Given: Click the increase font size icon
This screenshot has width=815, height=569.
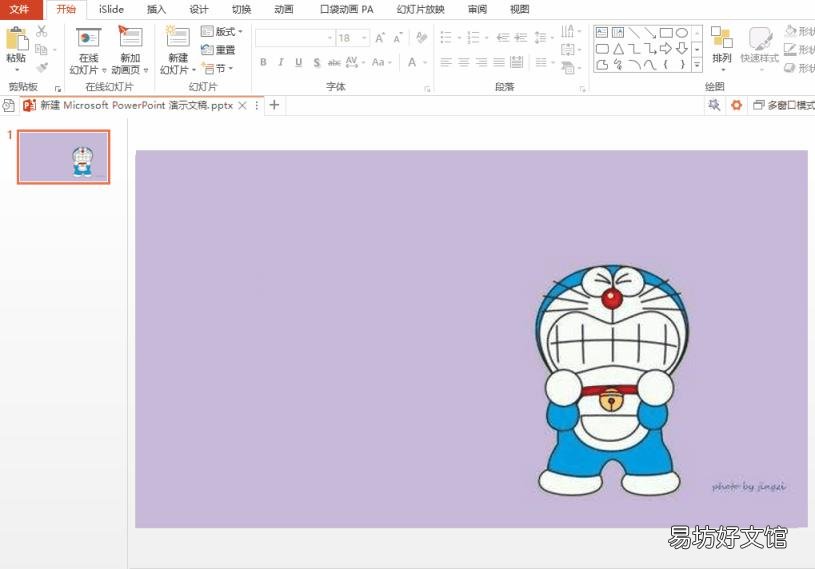Looking at the screenshot, I should click(380, 38).
